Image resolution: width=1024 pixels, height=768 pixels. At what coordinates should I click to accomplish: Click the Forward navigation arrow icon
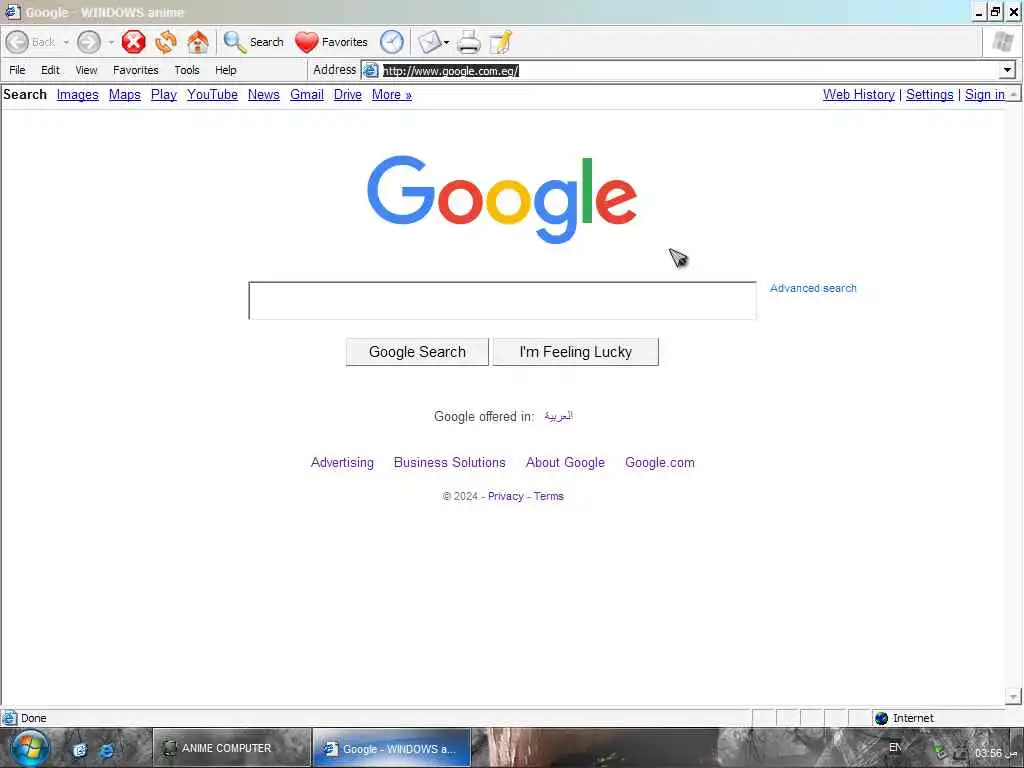pyautogui.click(x=89, y=42)
